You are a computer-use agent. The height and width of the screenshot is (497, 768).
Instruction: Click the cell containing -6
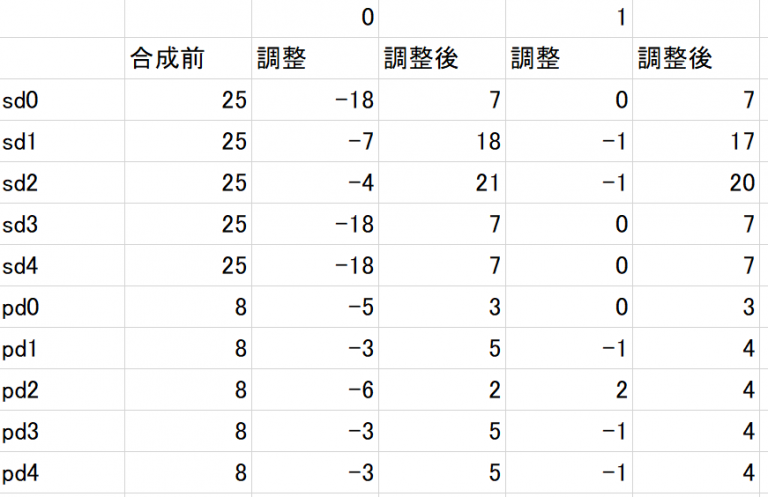coord(315,390)
